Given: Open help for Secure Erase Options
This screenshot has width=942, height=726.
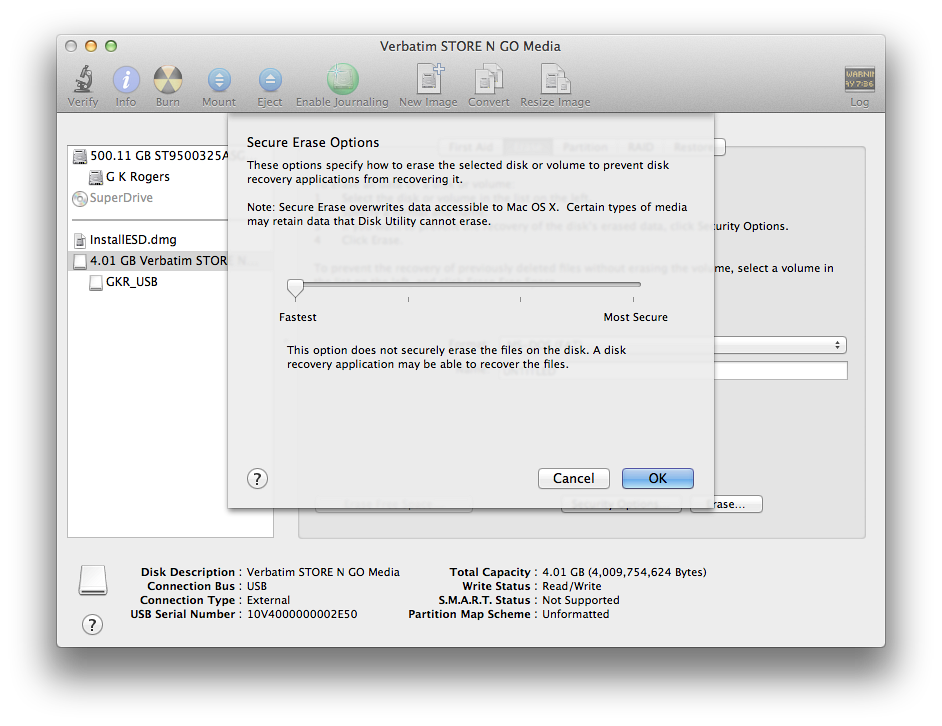Looking at the screenshot, I should (x=257, y=479).
